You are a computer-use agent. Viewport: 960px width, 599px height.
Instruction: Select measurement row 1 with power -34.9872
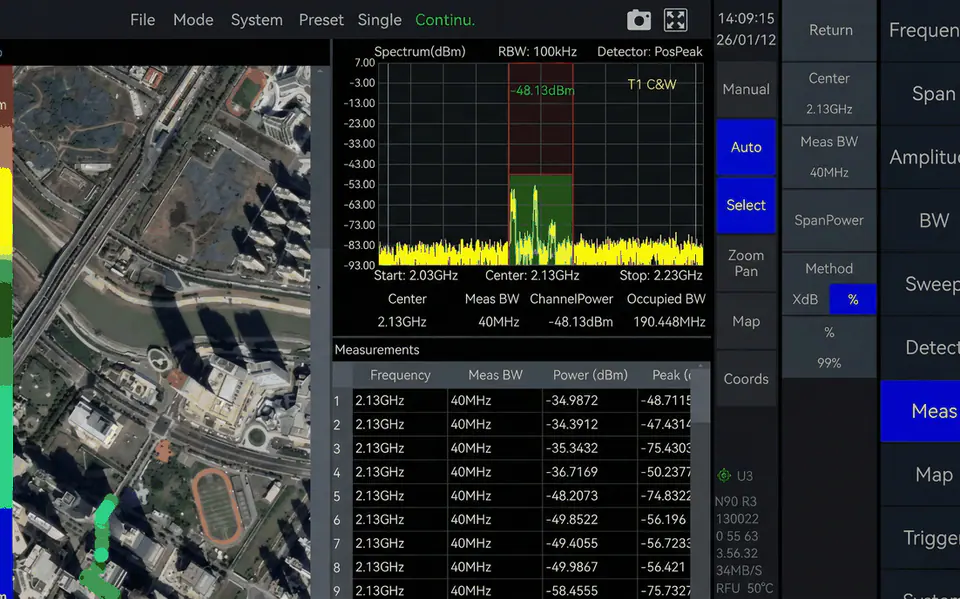(x=513, y=401)
